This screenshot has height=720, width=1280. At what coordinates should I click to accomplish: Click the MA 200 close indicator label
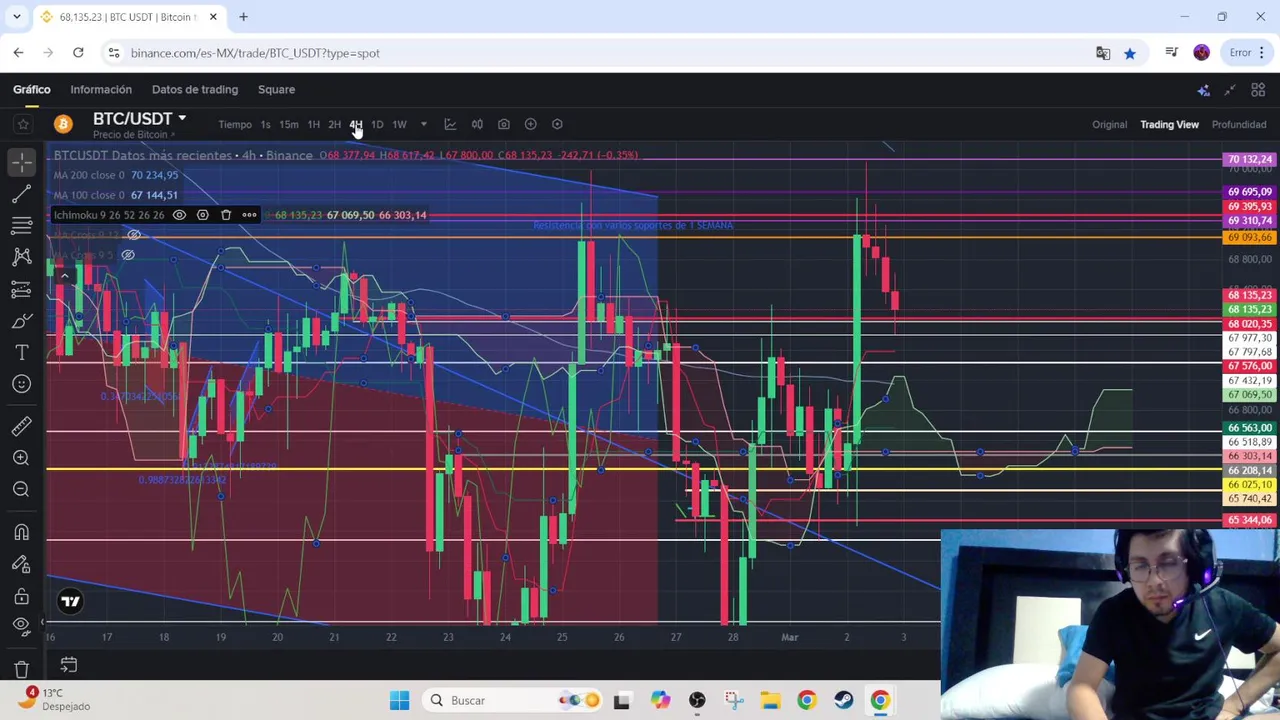(89, 175)
